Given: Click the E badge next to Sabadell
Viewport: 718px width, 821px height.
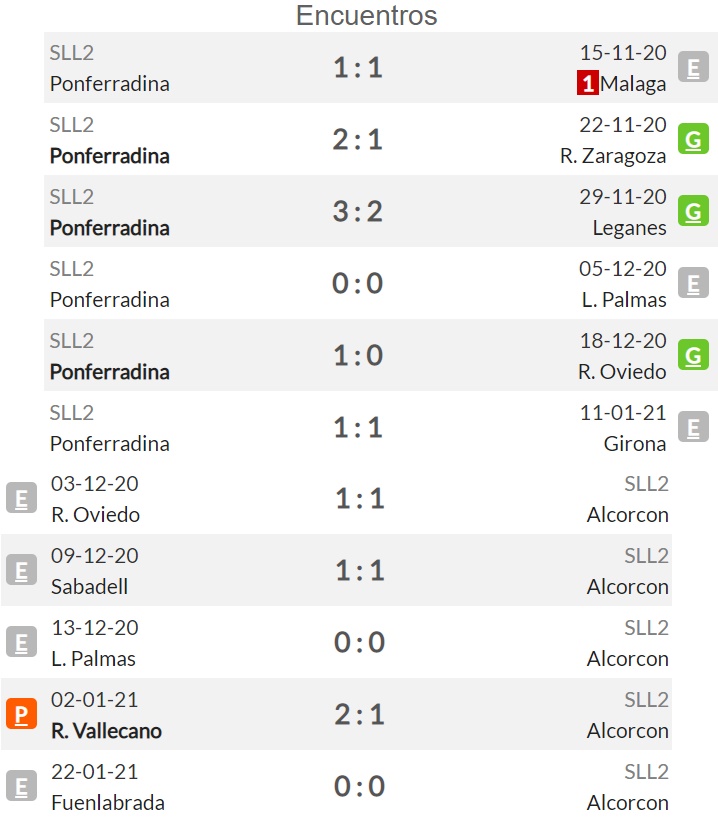Looking at the screenshot, I should 21,570.
